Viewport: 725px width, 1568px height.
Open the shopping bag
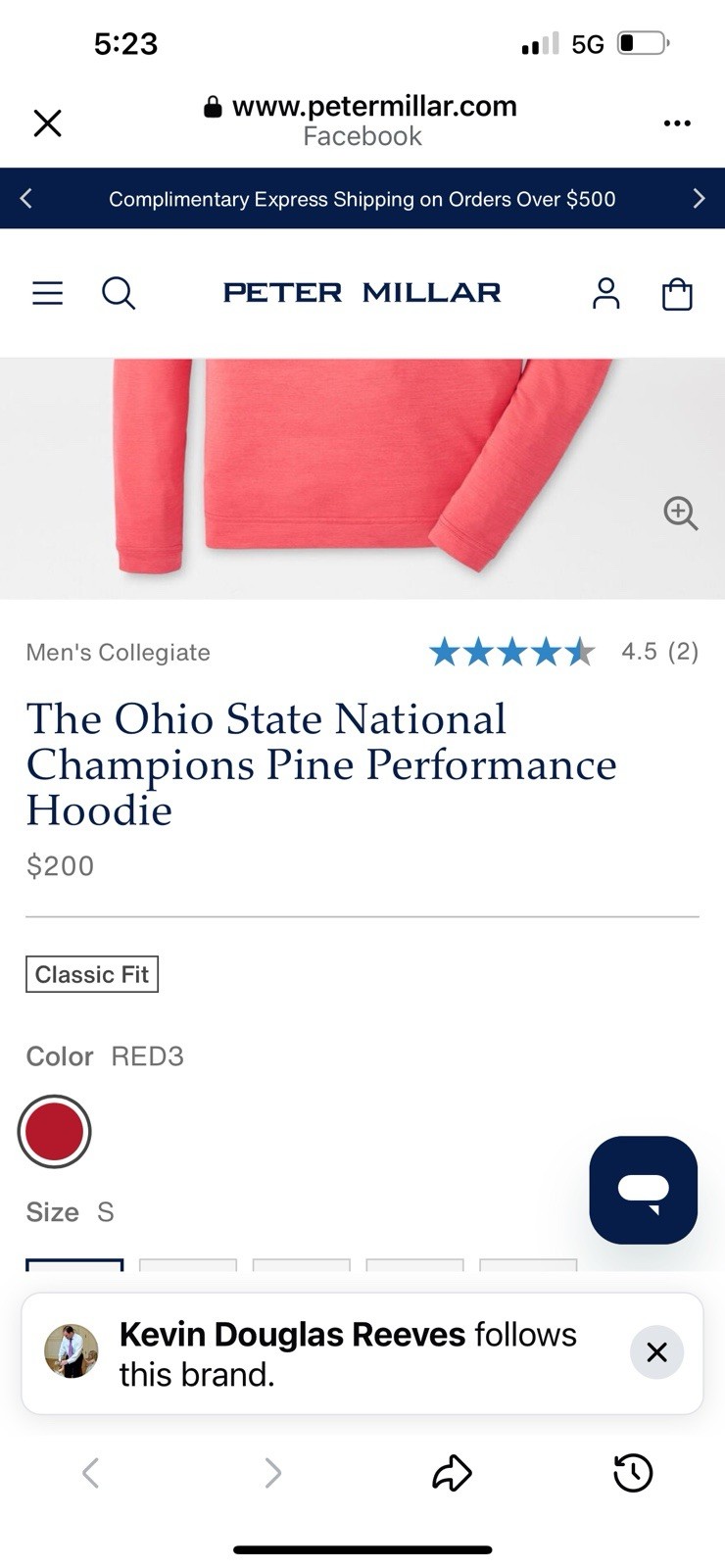point(677,293)
